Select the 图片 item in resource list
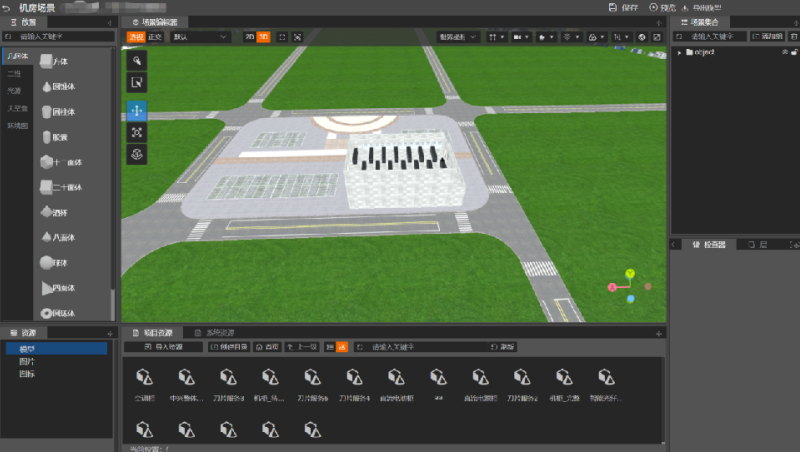The width and height of the screenshot is (800, 452). pyautogui.click(x=26, y=361)
